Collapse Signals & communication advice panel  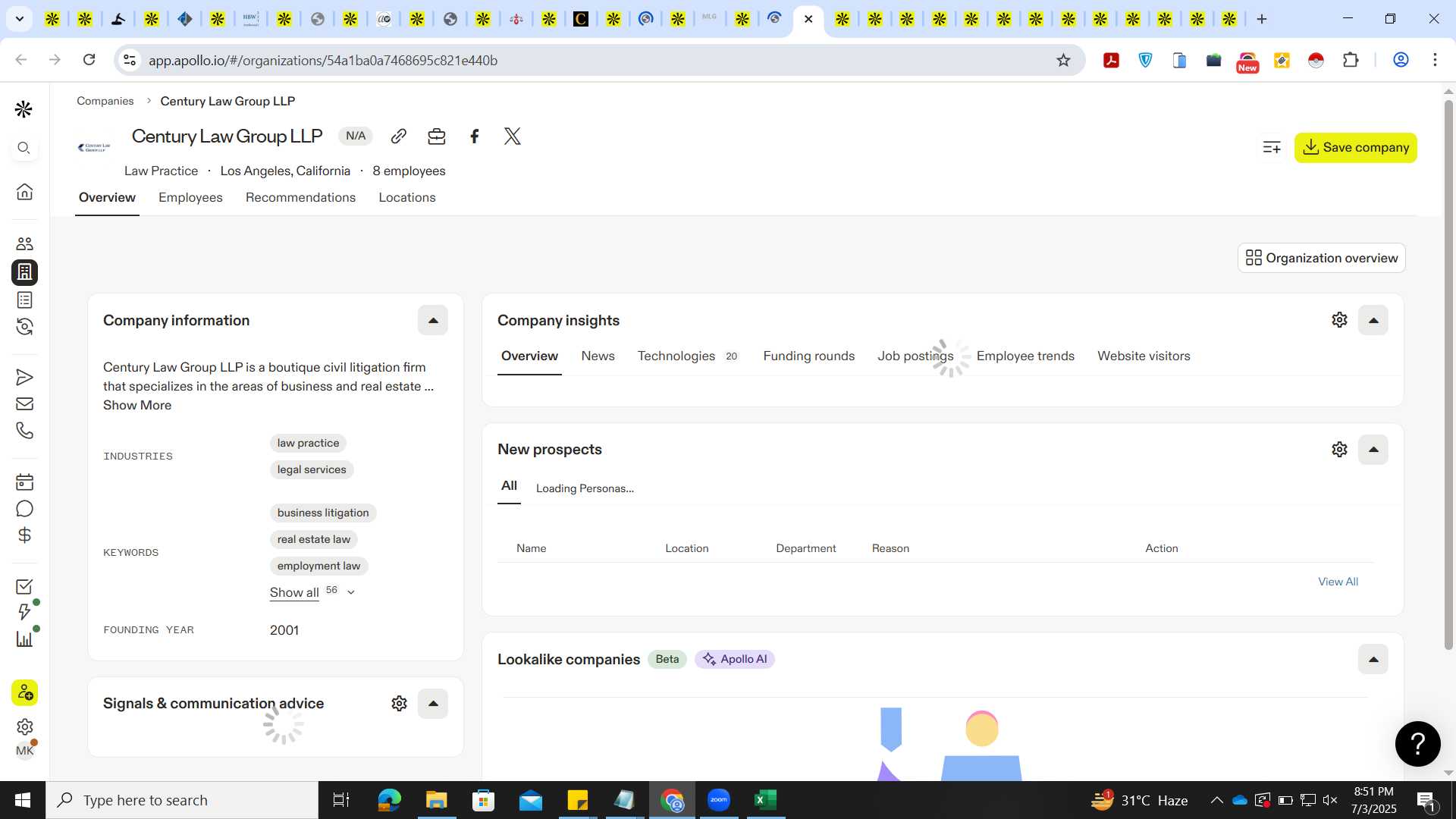[x=433, y=704]
